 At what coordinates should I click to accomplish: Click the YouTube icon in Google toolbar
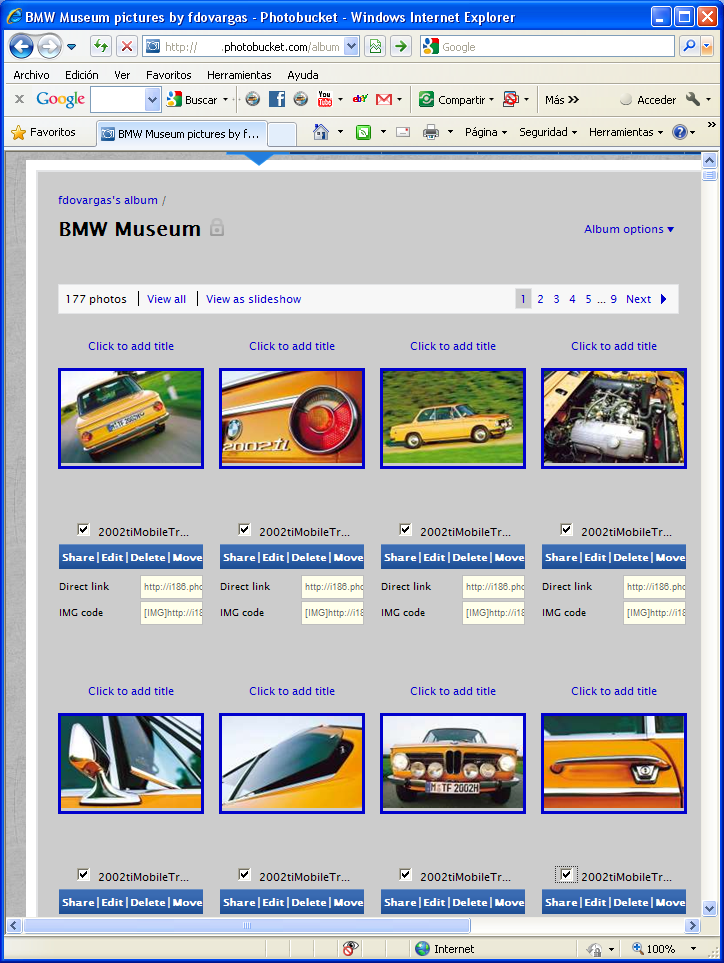click(x=325, y=99)
